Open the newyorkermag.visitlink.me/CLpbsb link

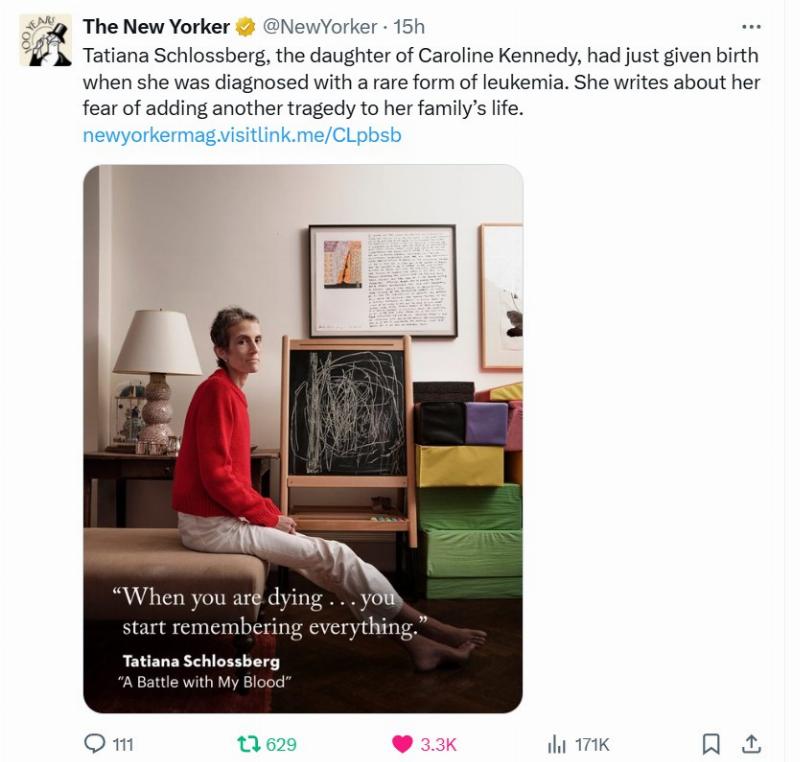pyautogui.click(x=242, y=135)
